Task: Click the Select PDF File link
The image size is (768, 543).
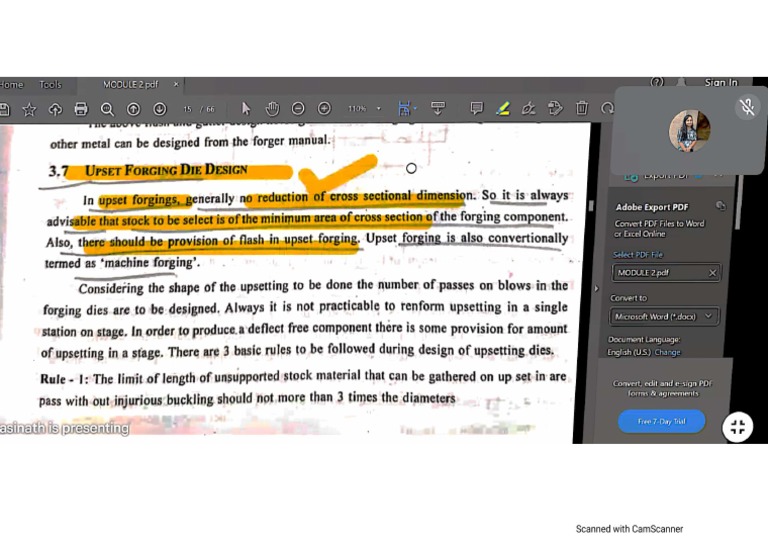Action: (x=638, y=255)
